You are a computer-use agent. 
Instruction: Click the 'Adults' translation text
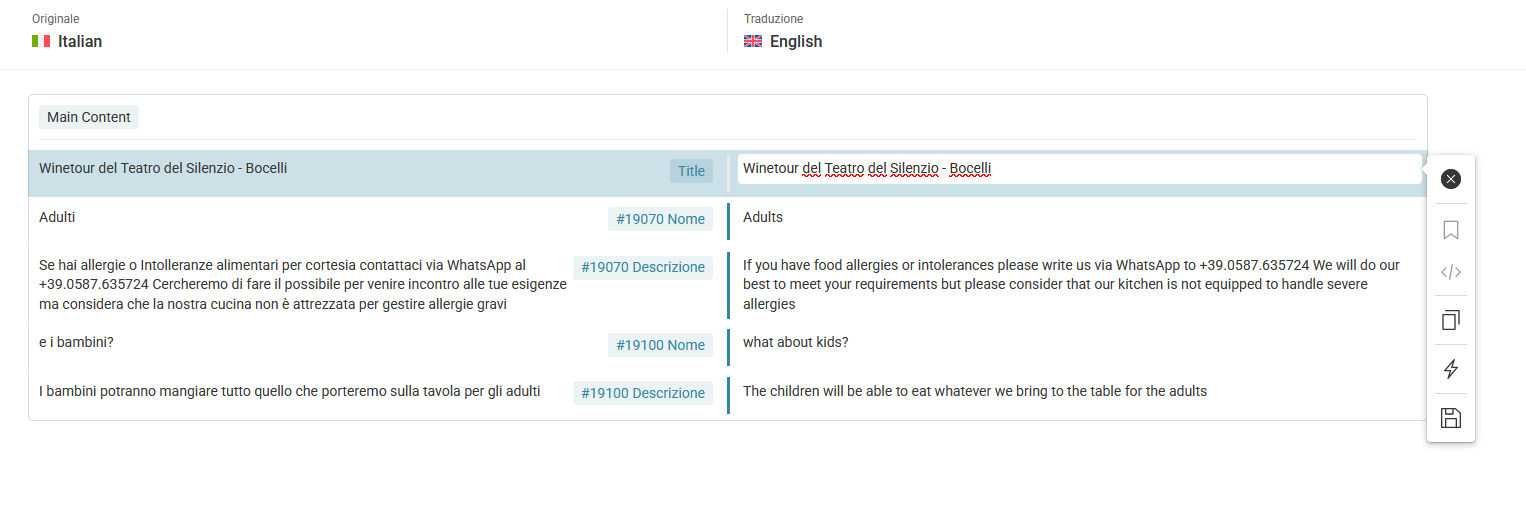(763, 217)
